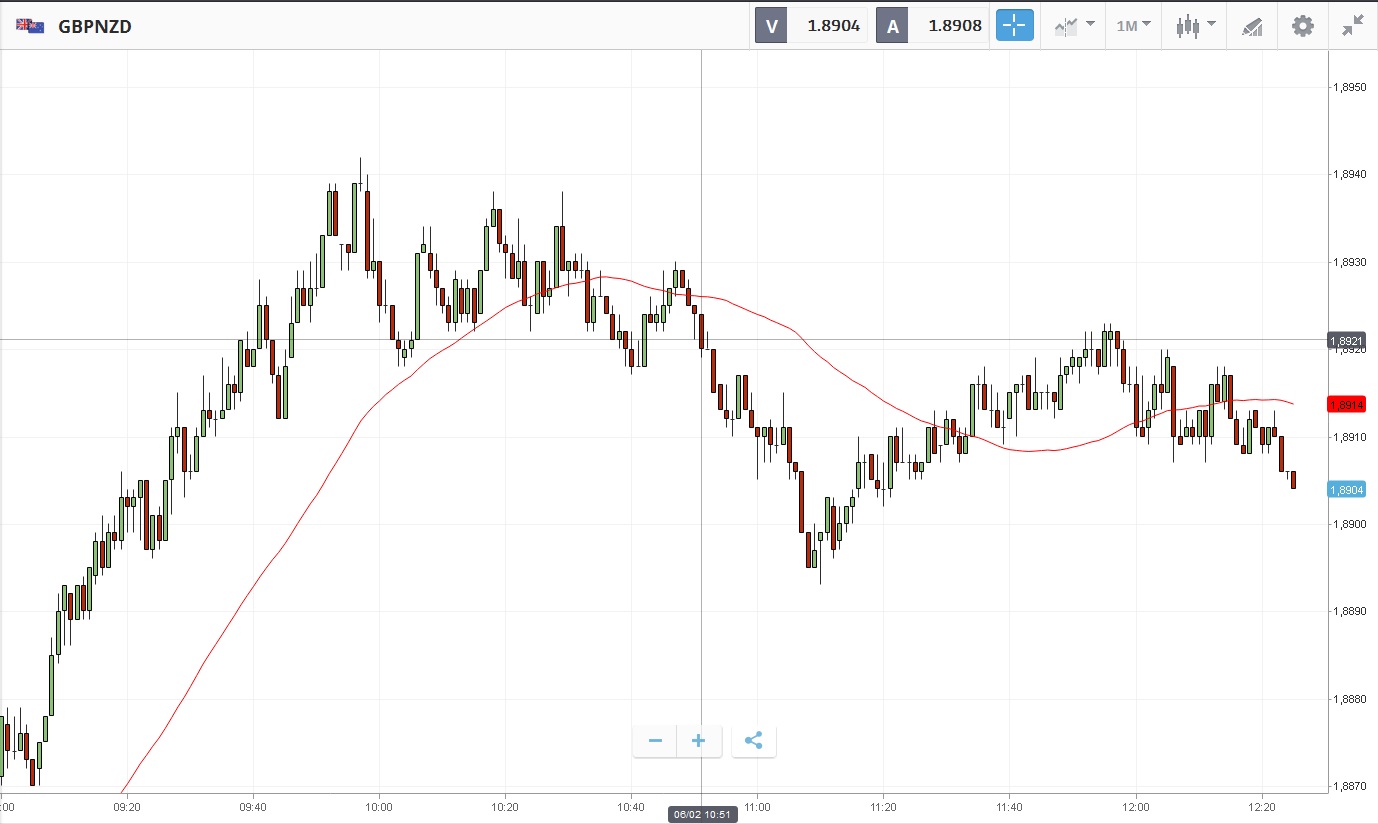Click the 10:20 time axis label
The height and width of the screenshot is (824, 1378).
coord(505,806)
